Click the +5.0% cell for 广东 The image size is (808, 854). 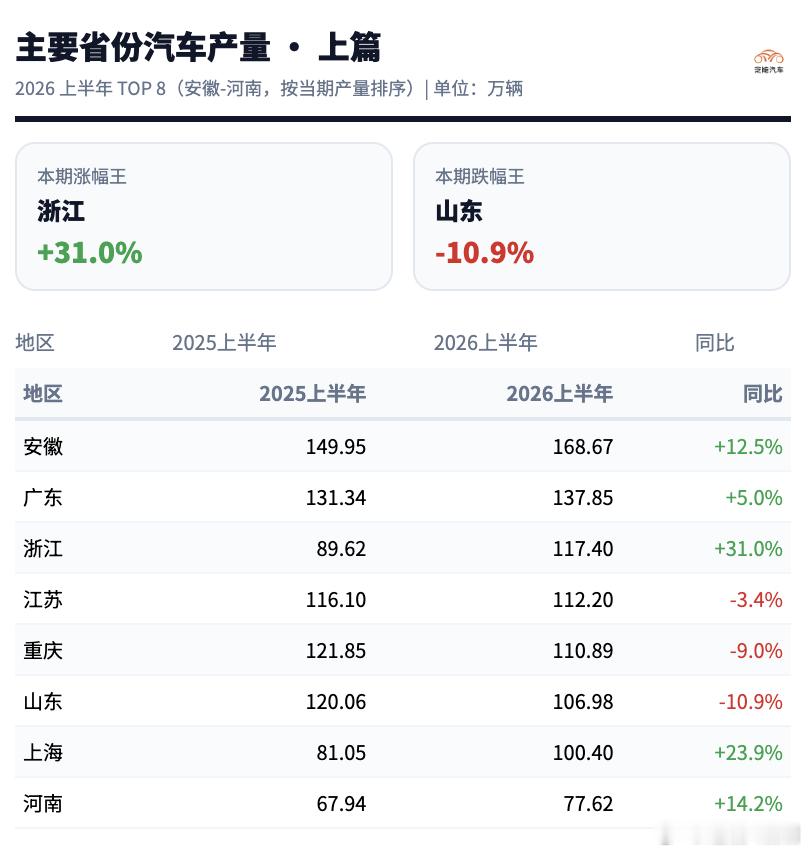point(754,498)
